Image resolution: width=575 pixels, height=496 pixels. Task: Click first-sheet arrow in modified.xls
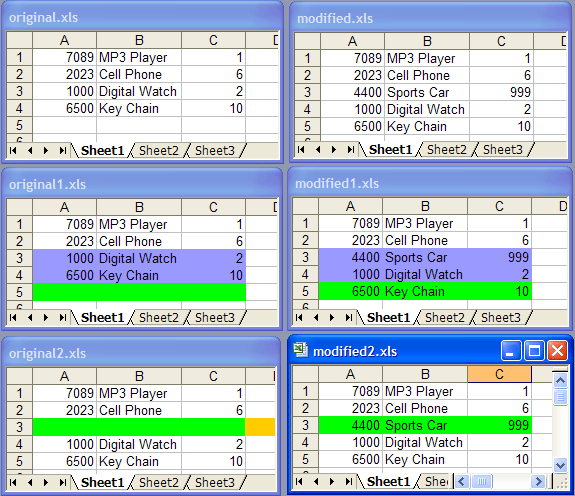[x=301, y=150]
